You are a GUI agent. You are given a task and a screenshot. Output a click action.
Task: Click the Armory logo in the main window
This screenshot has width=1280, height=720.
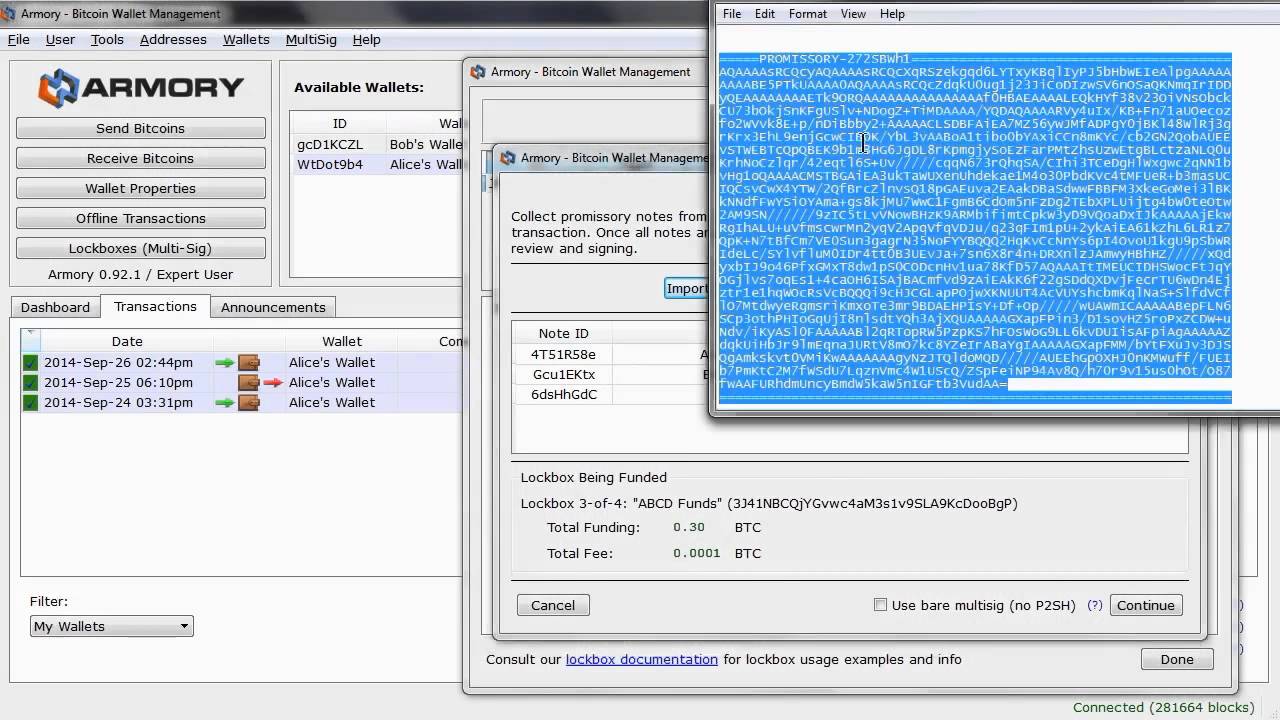pos(141,88)
